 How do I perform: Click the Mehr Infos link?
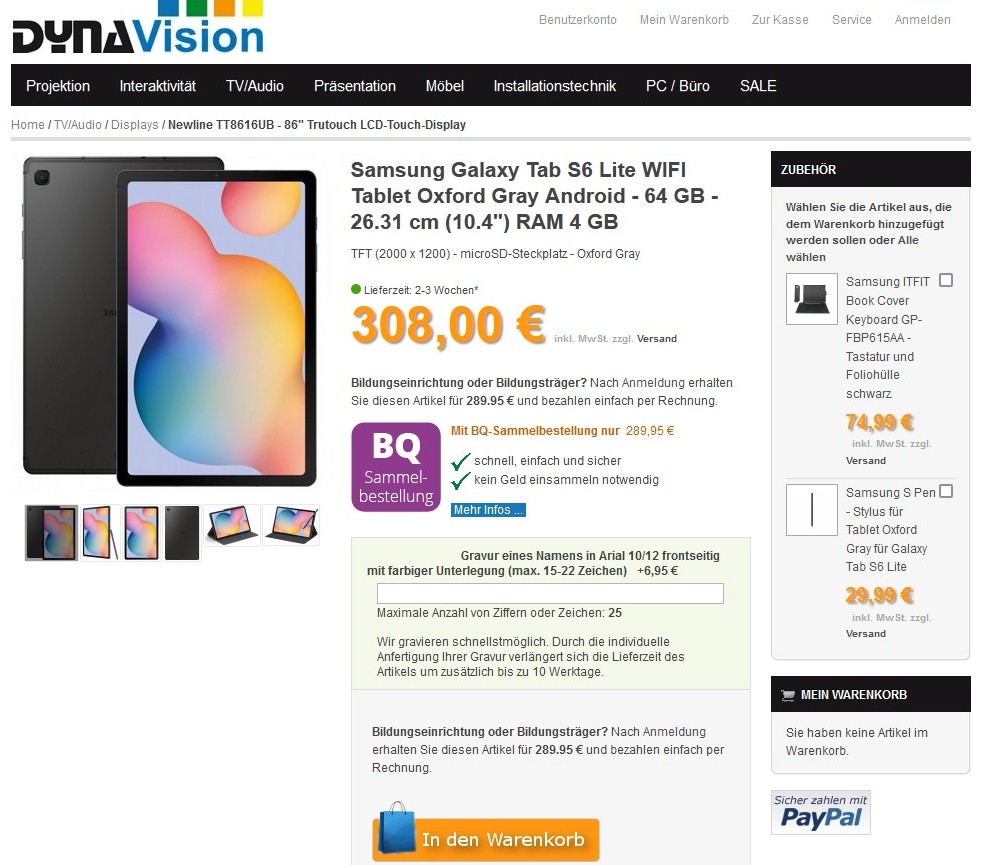[488, 510]
